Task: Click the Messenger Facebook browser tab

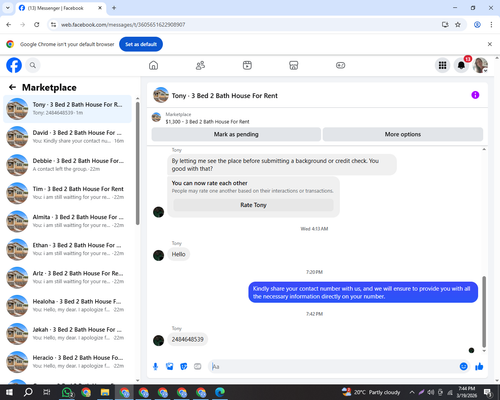Action: click(x=60, y=8)
